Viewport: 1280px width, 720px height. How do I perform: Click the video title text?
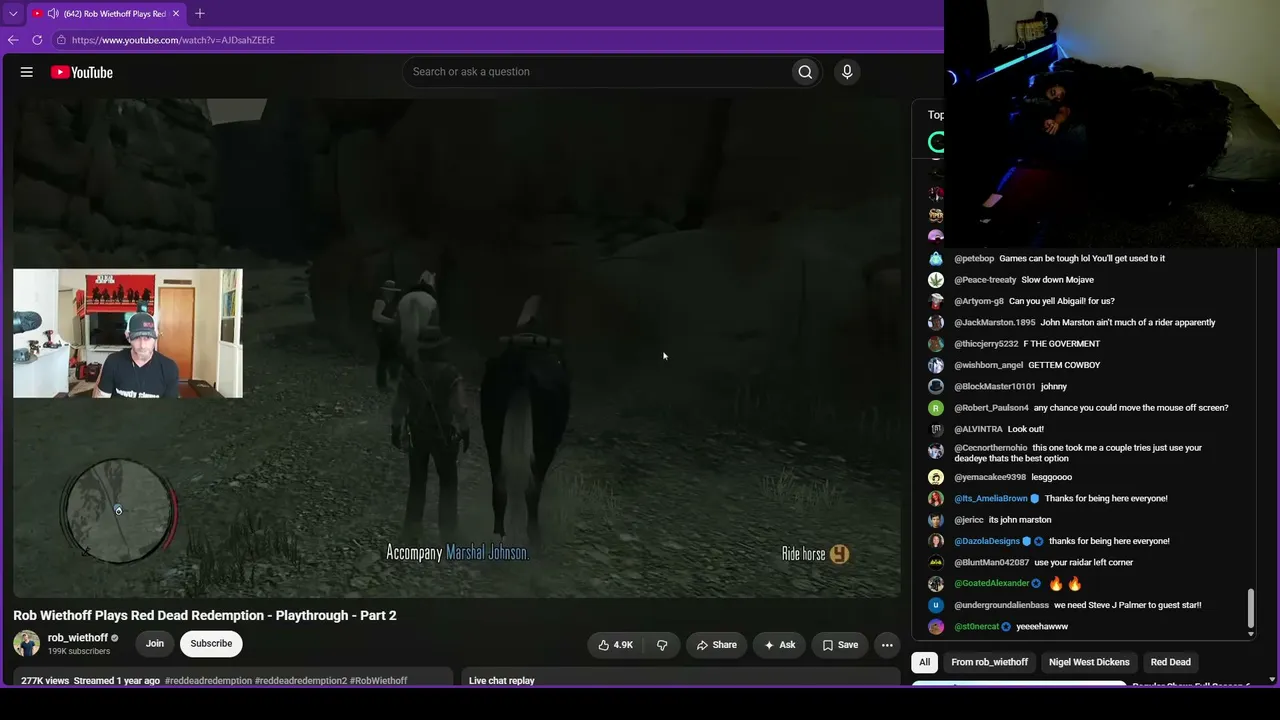205,615
